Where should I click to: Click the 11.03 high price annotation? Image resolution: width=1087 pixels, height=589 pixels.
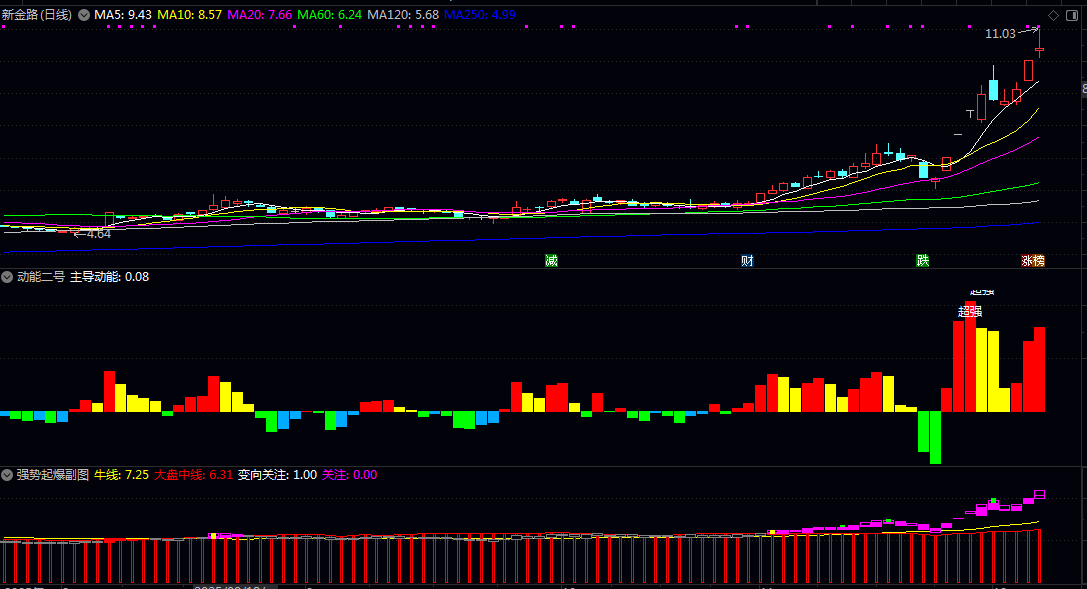tap(1000, 34)
